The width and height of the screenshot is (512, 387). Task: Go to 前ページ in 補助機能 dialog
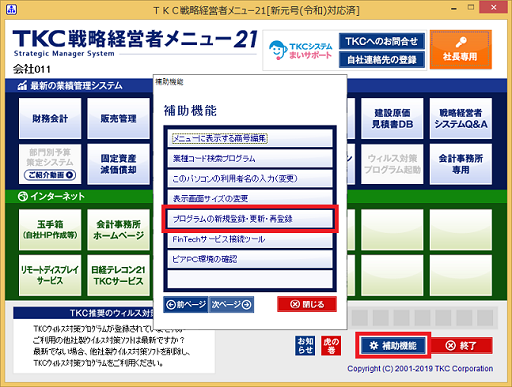click(186, 304)
